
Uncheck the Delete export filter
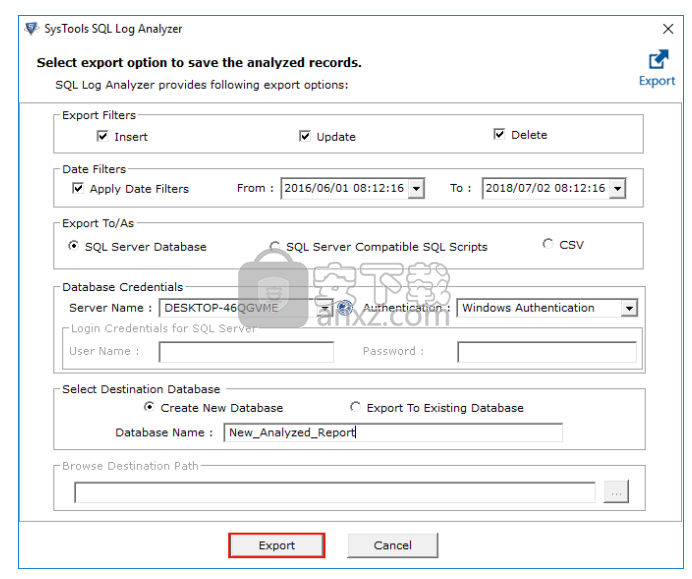(x=499, y=134)
